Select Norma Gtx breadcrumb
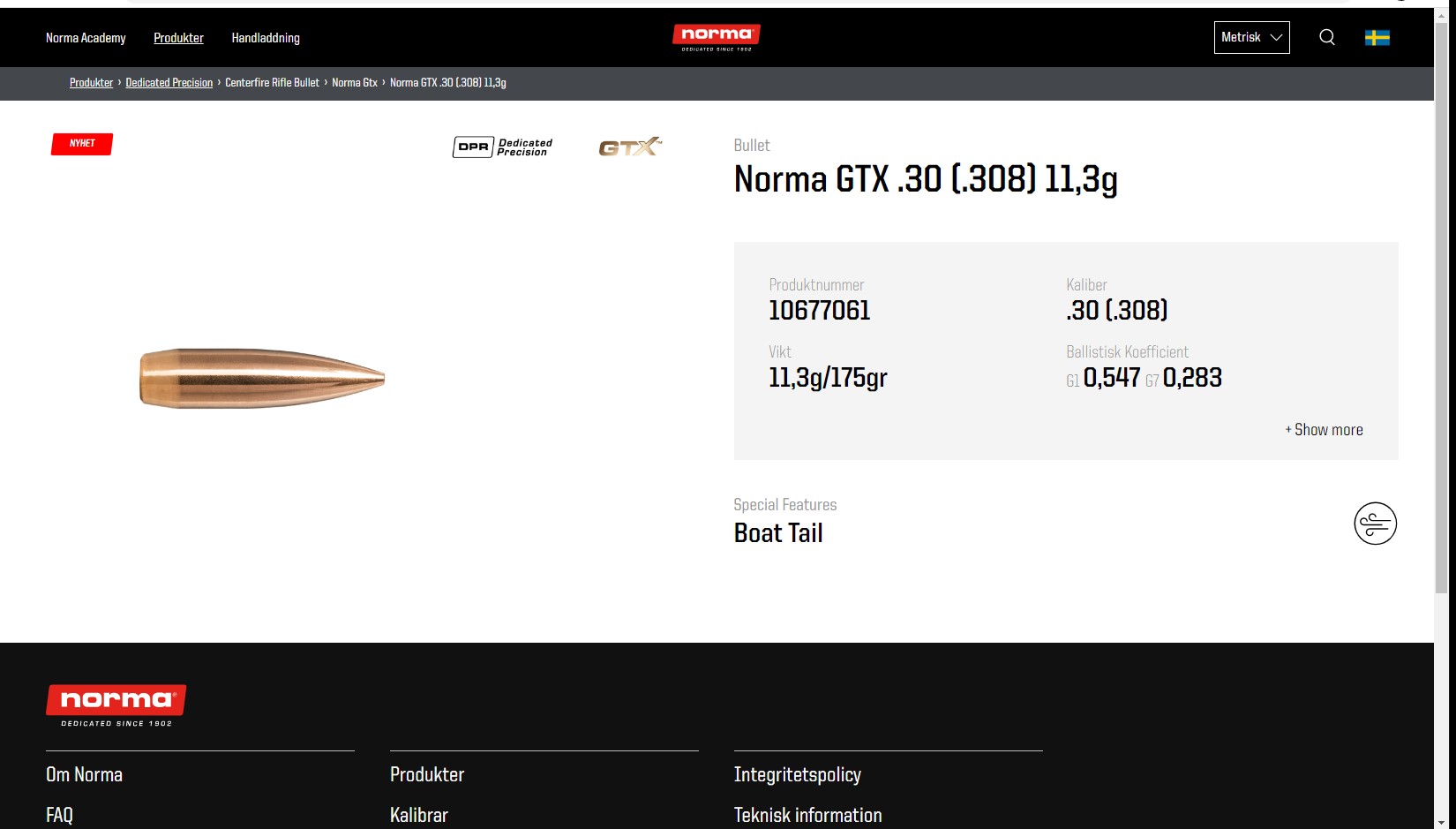 pyautogui.click(x=355, y=83)
